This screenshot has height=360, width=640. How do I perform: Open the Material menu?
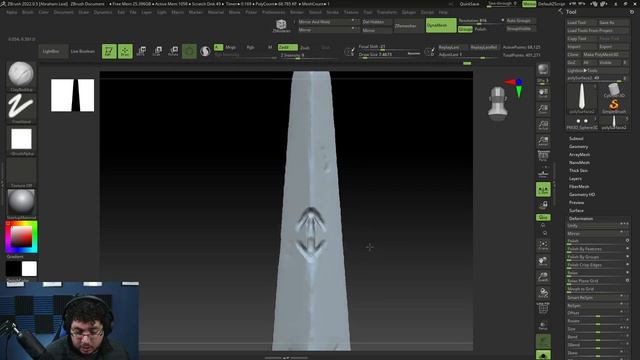tap(216, 12)
